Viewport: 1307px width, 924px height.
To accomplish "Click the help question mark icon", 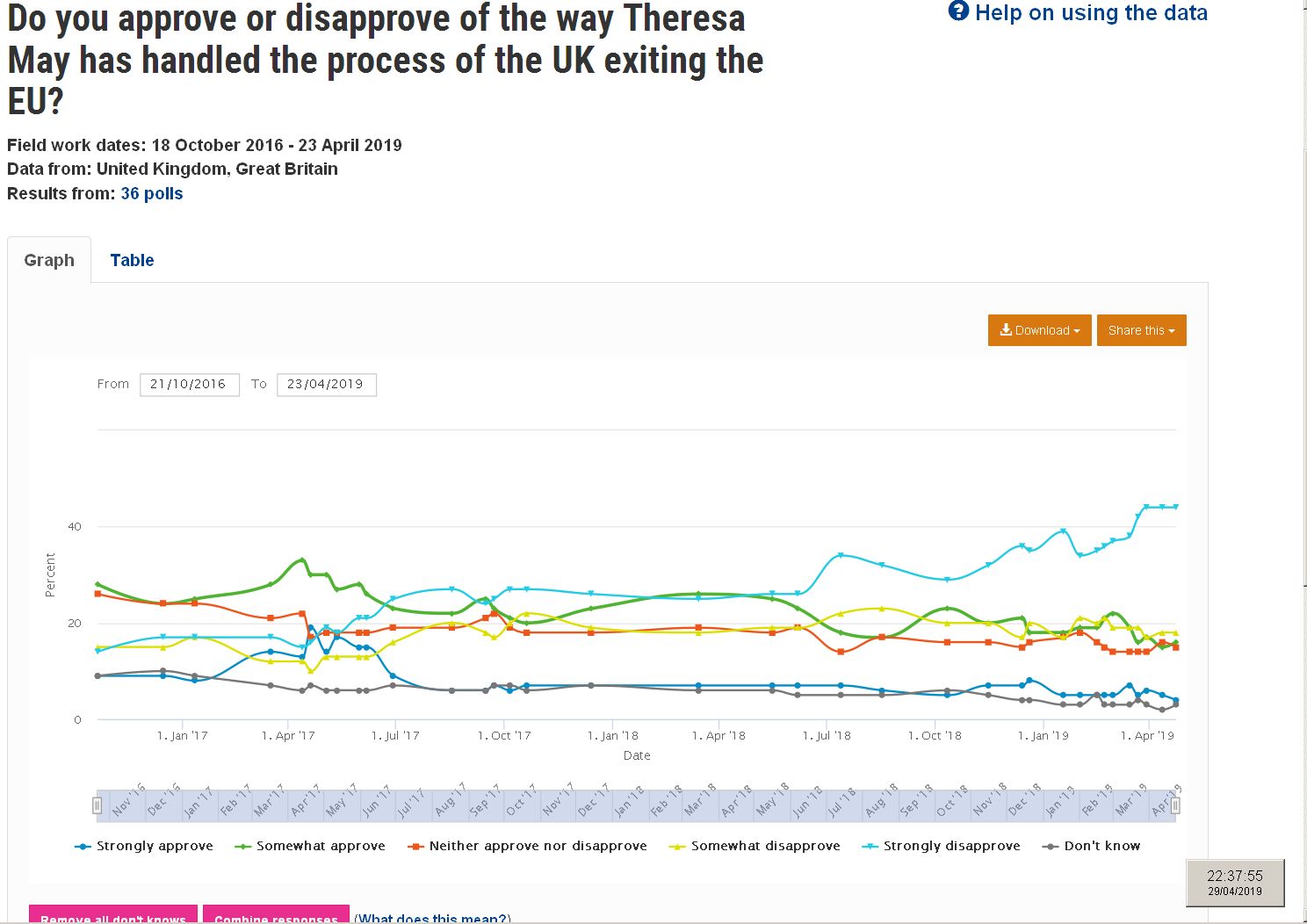I will pyautogui.click(x=958, y=11).
